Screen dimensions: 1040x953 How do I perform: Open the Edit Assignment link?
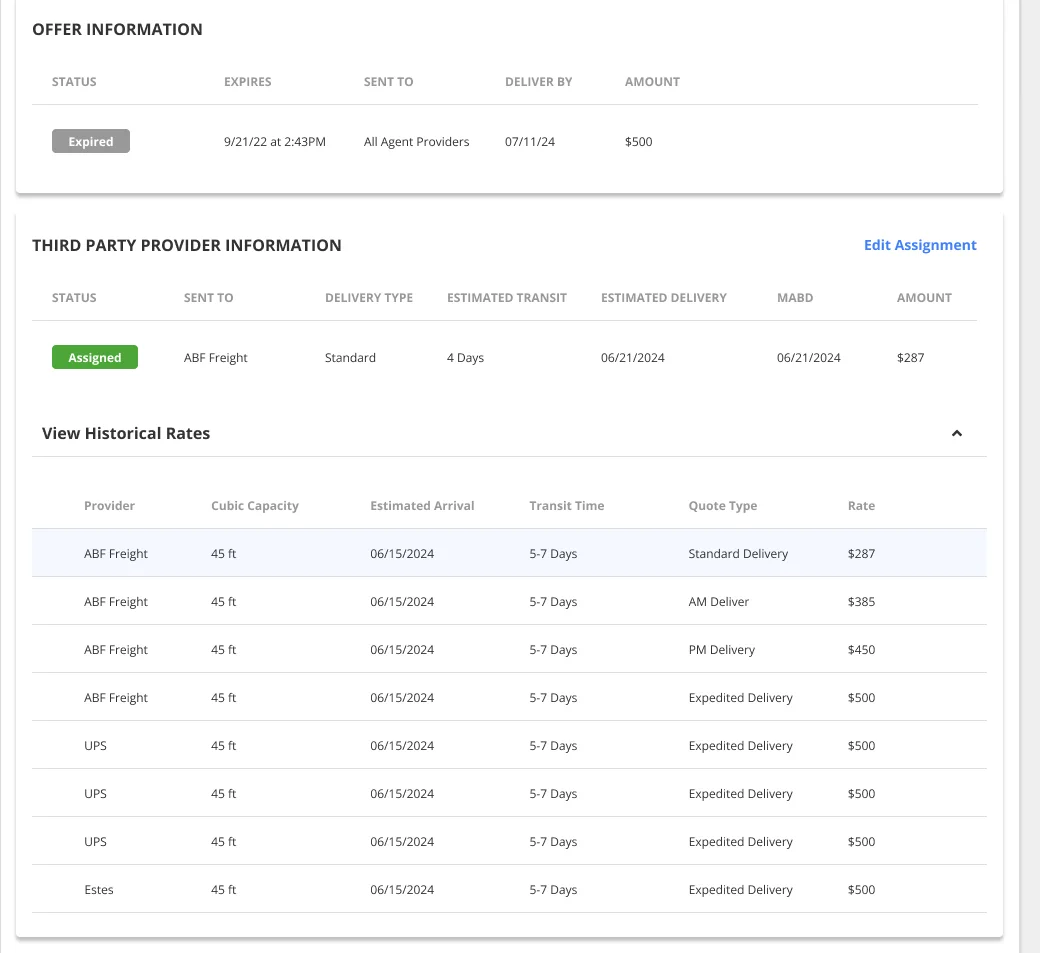coord(920,245)
